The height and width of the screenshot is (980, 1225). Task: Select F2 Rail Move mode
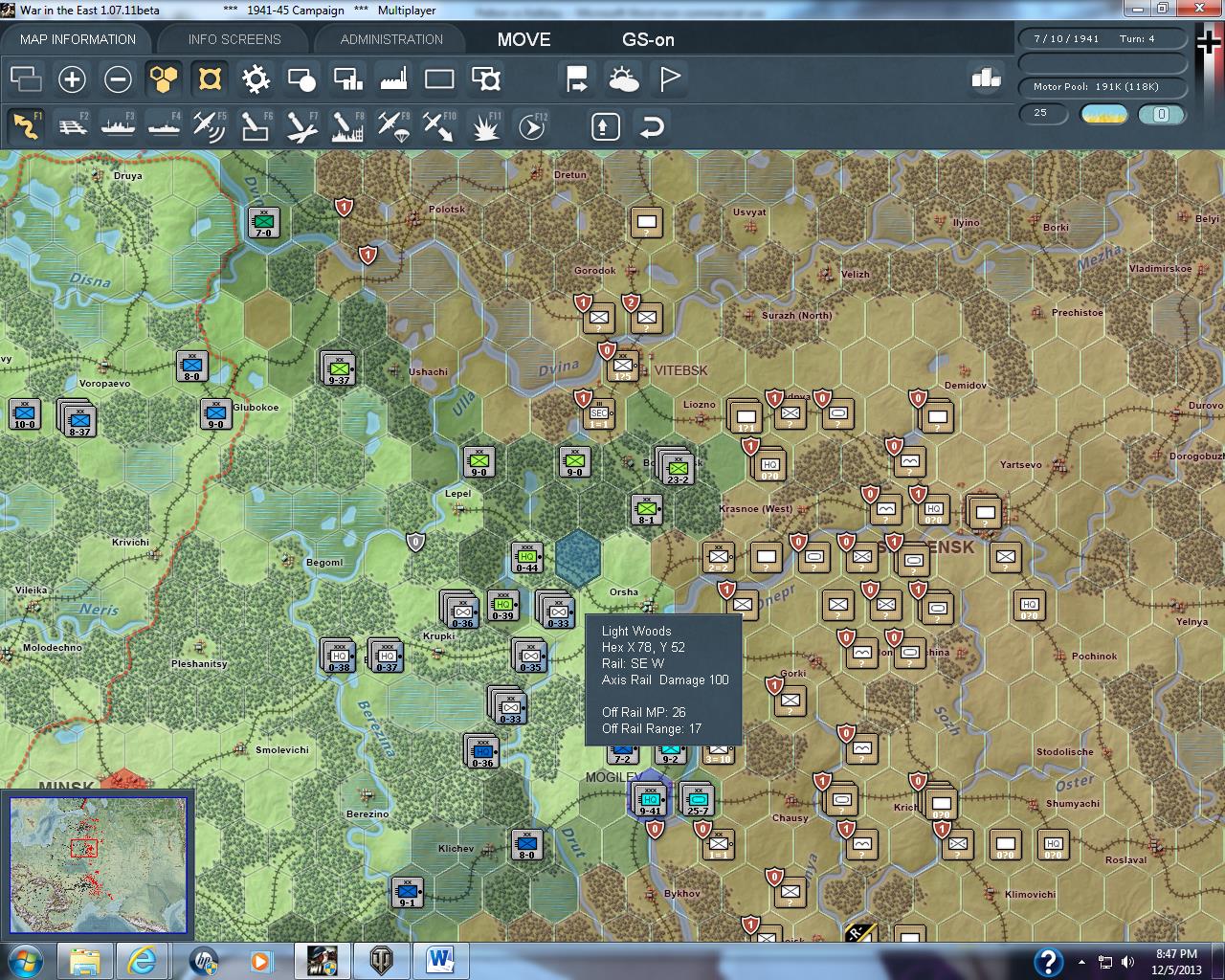tap(72, 126)
